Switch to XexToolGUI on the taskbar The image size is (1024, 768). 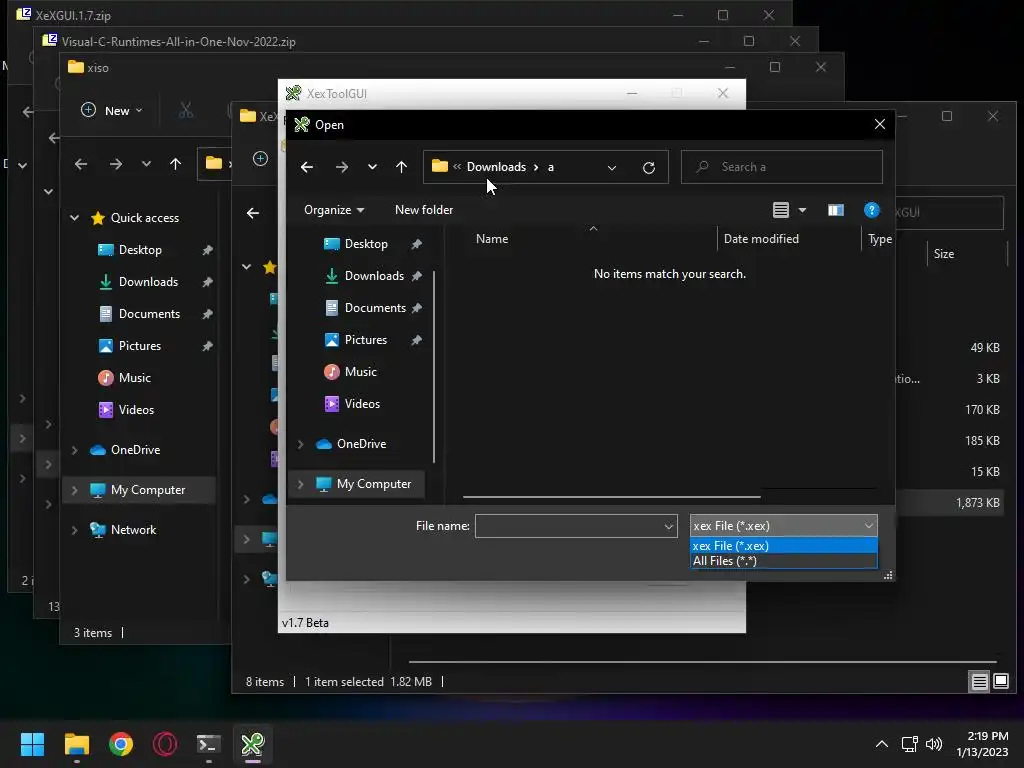(x=253, y=744)
